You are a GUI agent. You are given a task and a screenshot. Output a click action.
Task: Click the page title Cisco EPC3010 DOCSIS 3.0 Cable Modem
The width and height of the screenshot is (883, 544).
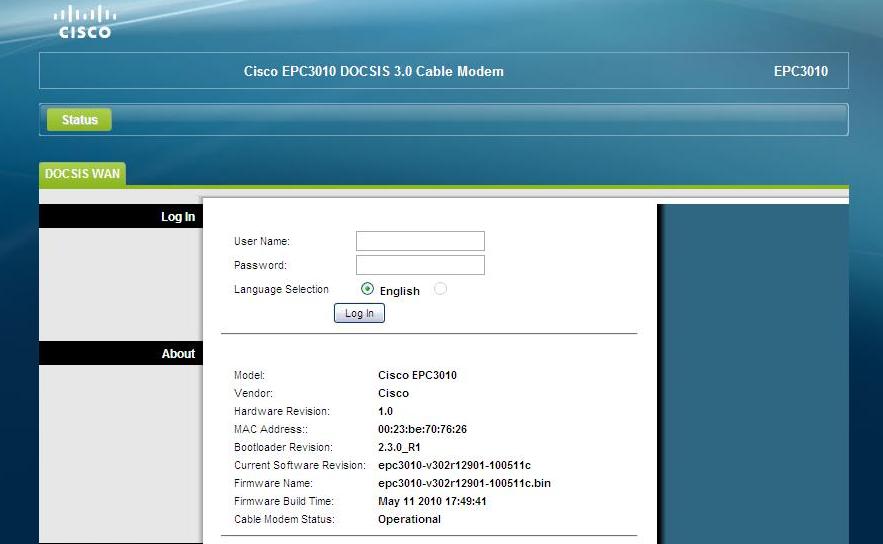(373, 72)
